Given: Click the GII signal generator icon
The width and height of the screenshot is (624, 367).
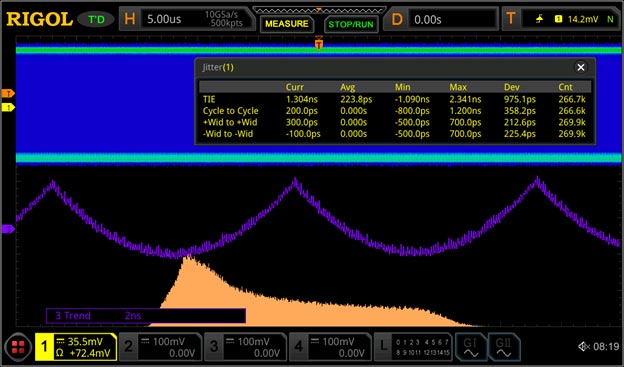Looking at the screenshot, I should (504, 347).
